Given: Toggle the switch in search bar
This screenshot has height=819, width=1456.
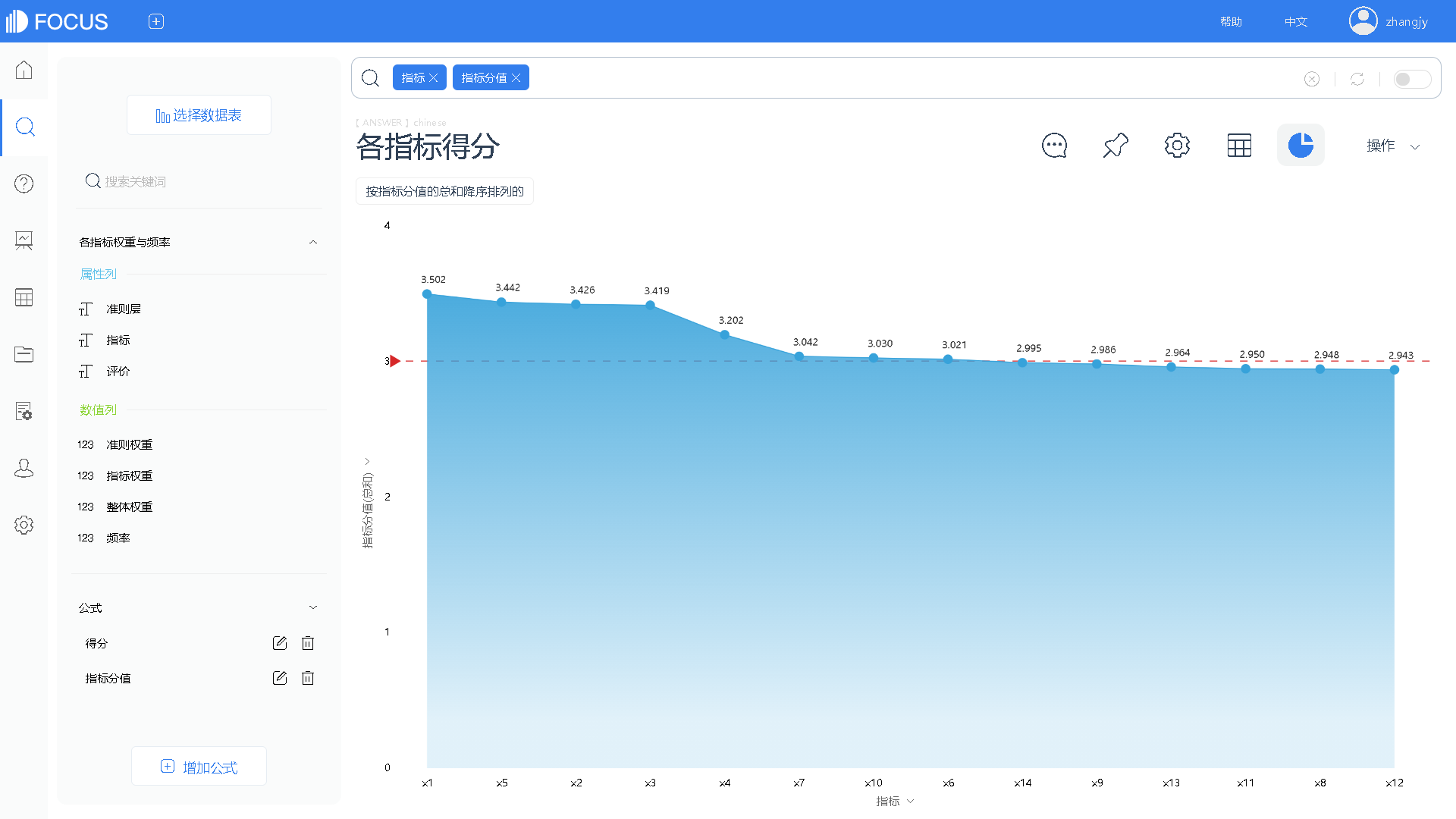Looking at the screenshot, I should coord(1411,79).
